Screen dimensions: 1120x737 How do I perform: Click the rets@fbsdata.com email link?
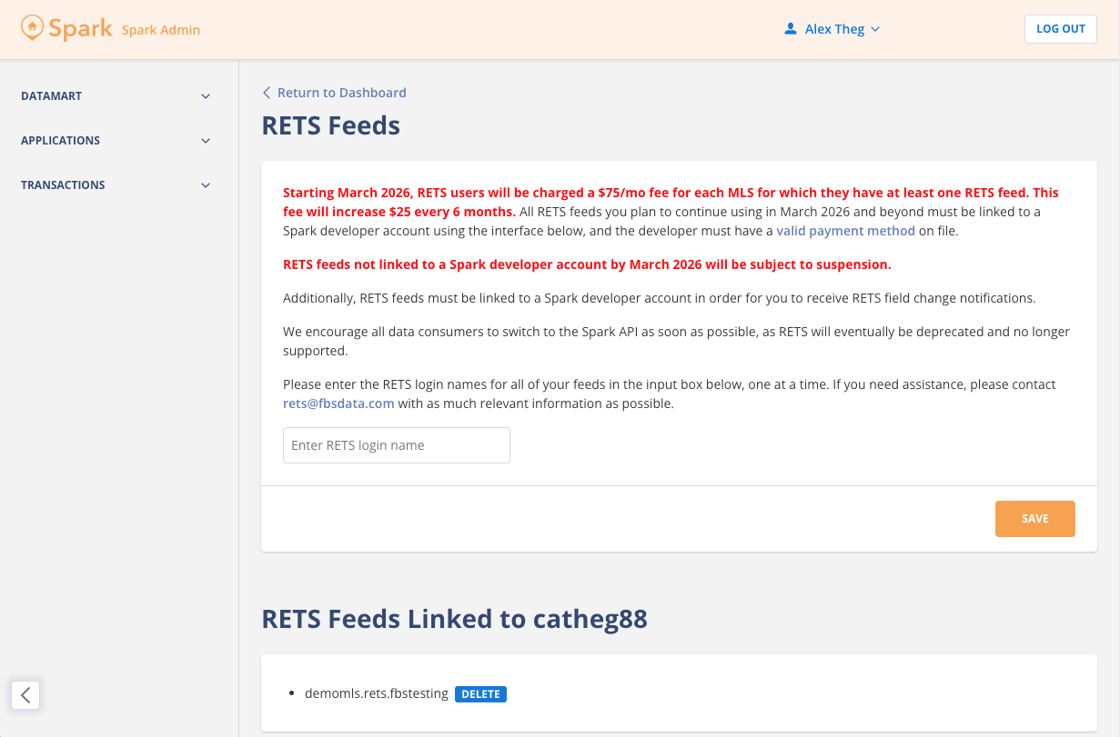(x=339, y=404)
